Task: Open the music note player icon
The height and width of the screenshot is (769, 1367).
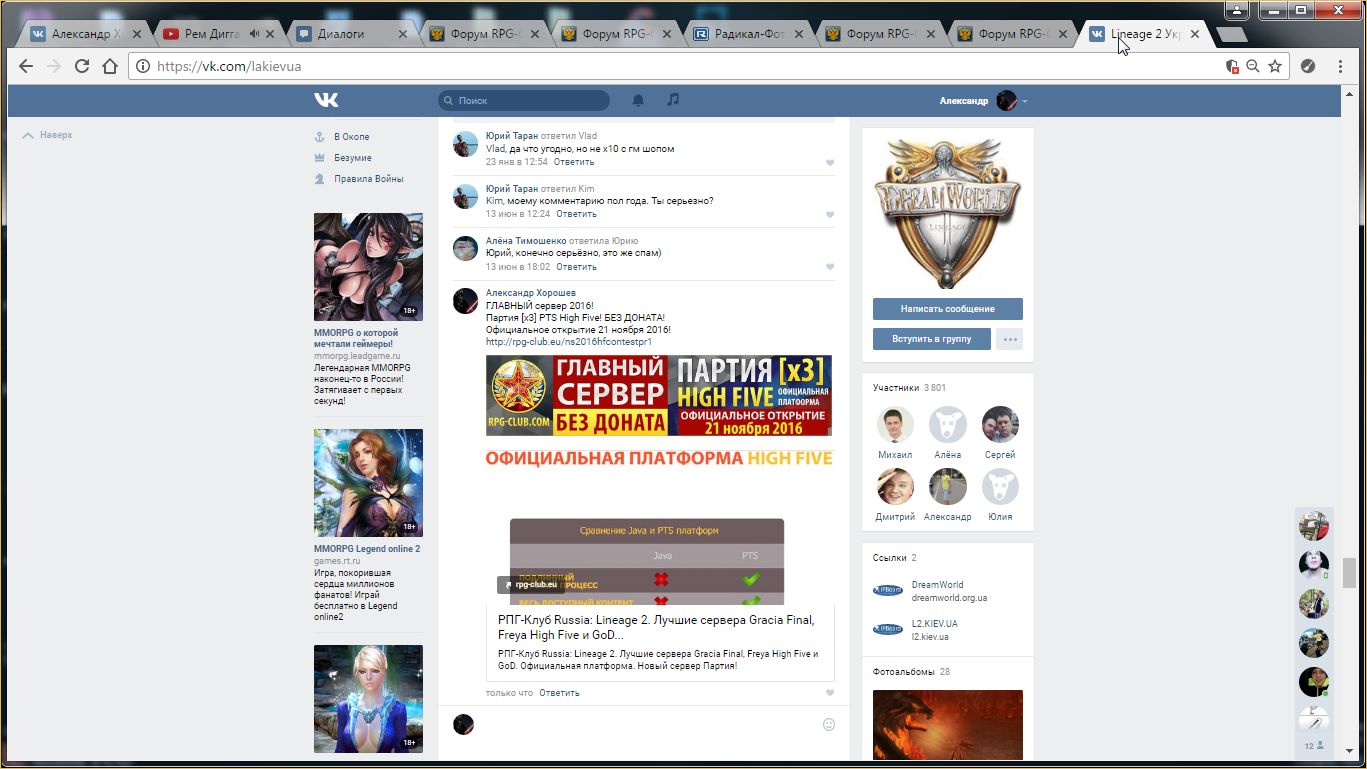Action: tap(673, 100)
